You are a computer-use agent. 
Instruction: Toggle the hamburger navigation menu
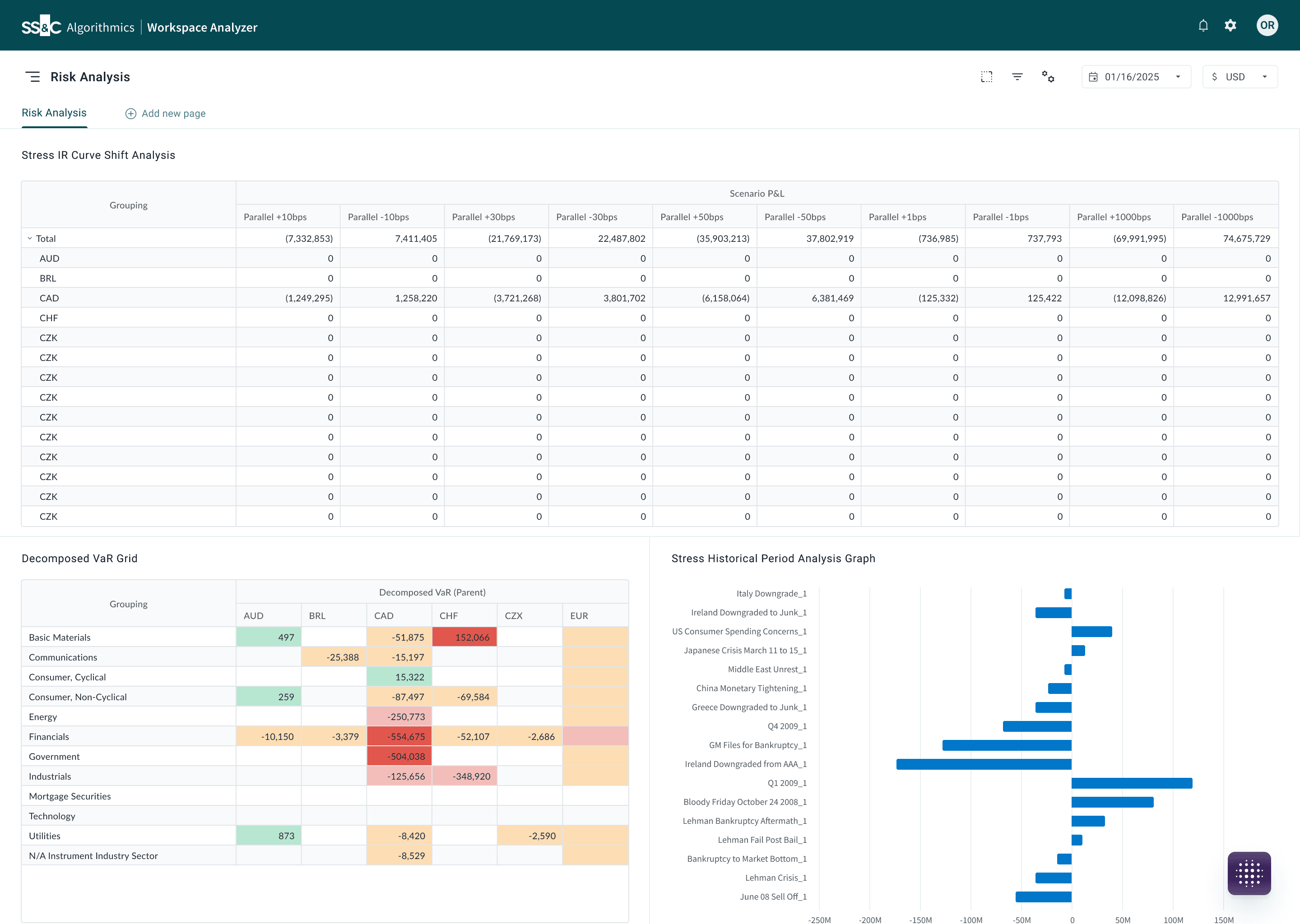click(33, 77)
